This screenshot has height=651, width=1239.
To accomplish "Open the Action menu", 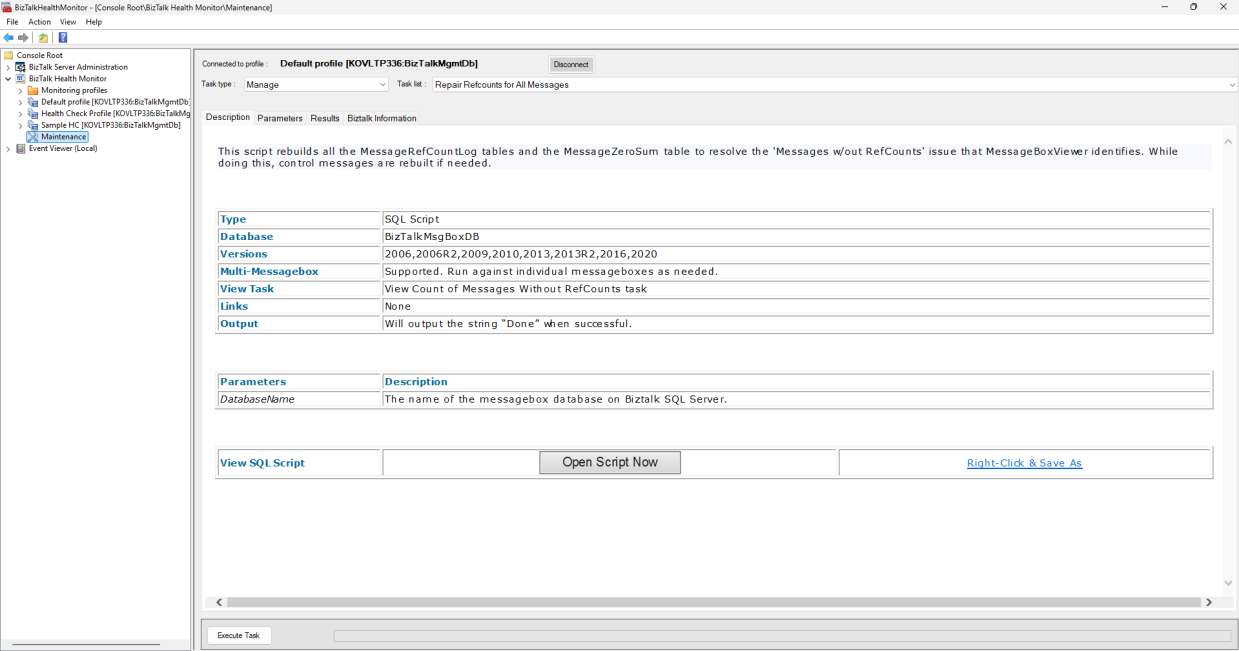I will (x=39, y=22).
